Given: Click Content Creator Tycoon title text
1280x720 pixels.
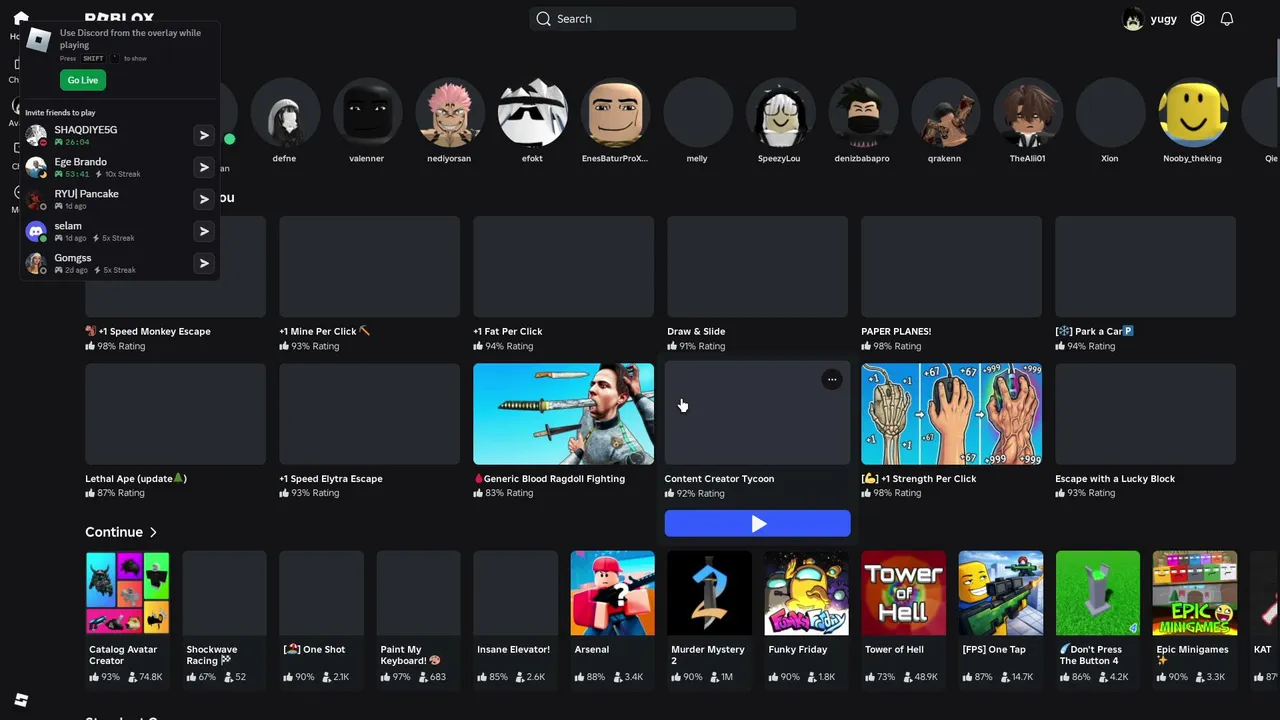Looking at the screenshot, I should click(x=719, y=478).
